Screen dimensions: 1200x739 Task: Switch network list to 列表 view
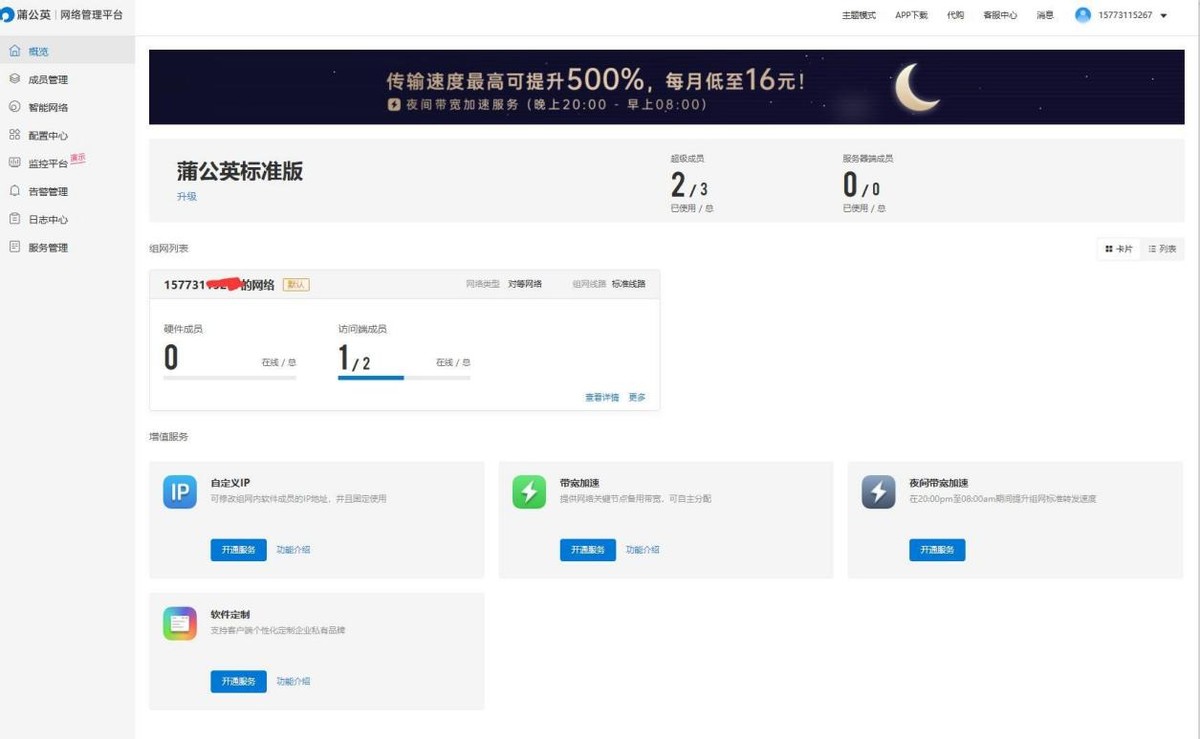[1161, 248]
